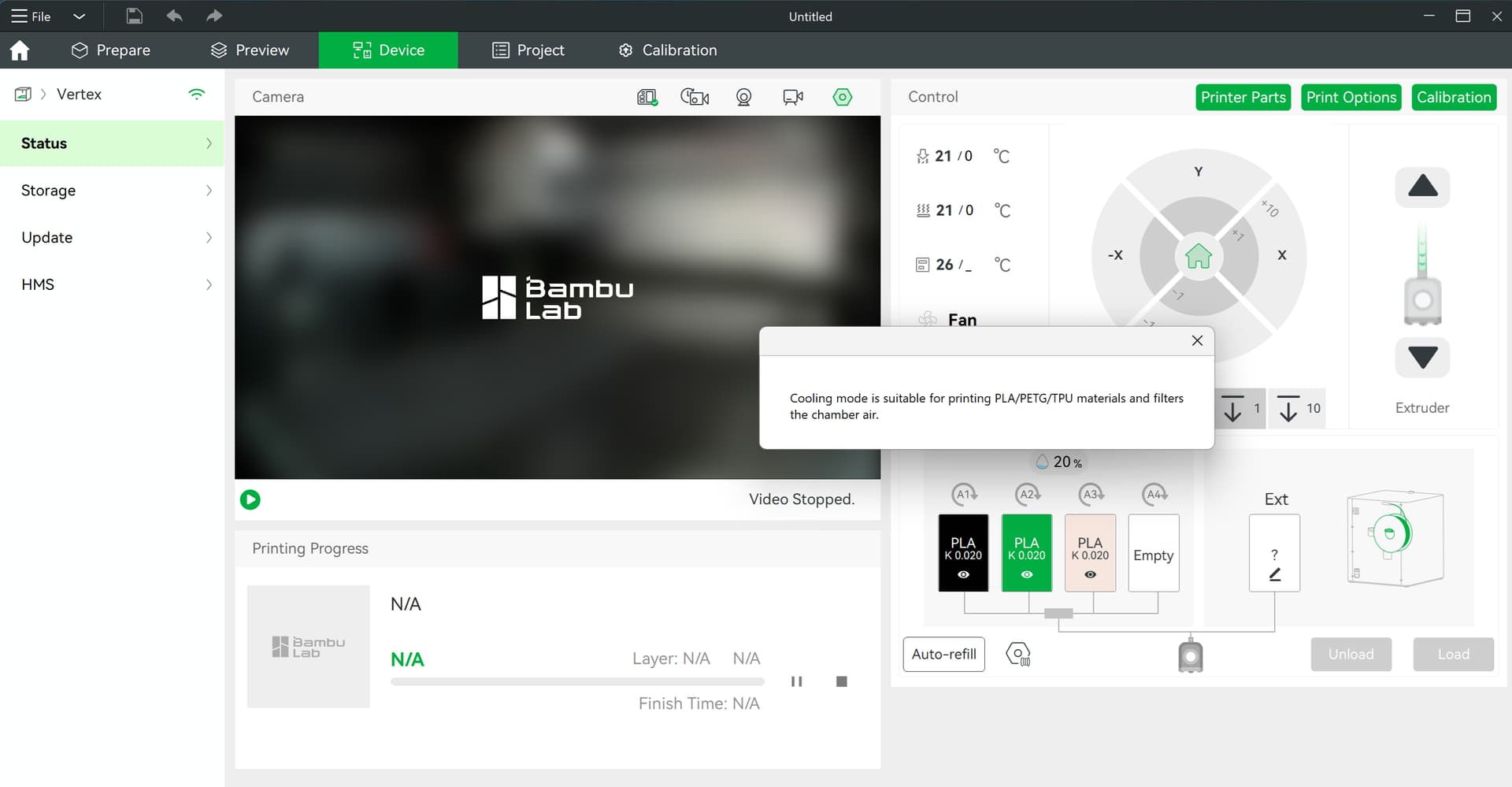Pause the print job
This screenshot has width=1512, height=787.
pyautogui.click(x=796, y=681)
